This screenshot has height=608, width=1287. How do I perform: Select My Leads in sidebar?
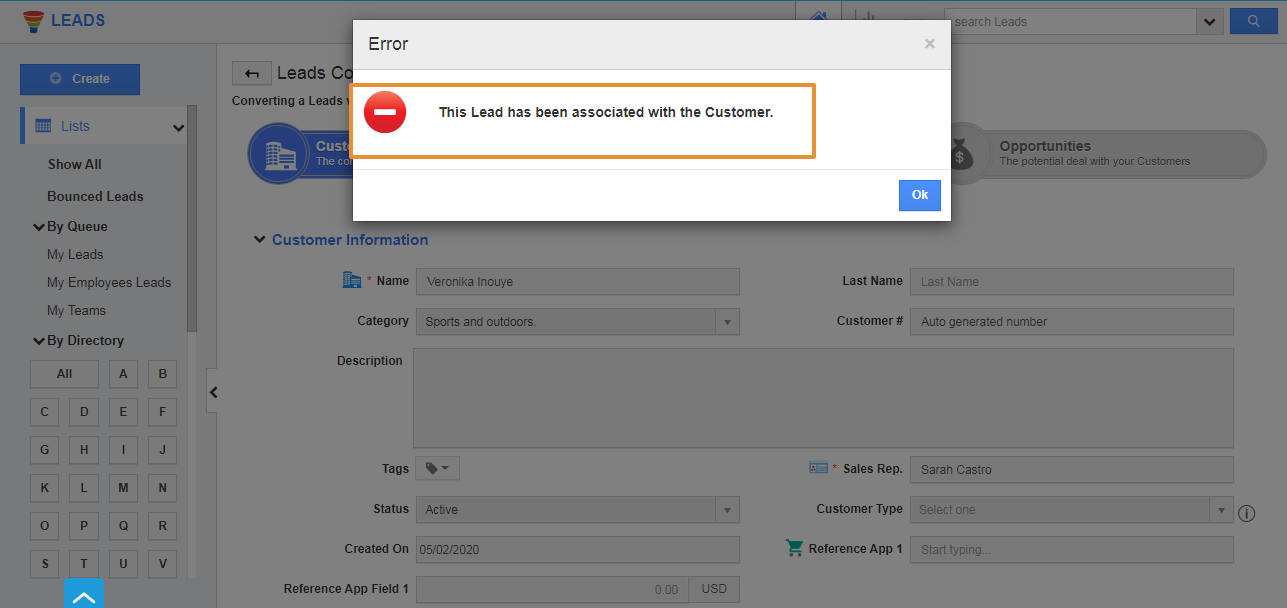click(x=75, y=255)
